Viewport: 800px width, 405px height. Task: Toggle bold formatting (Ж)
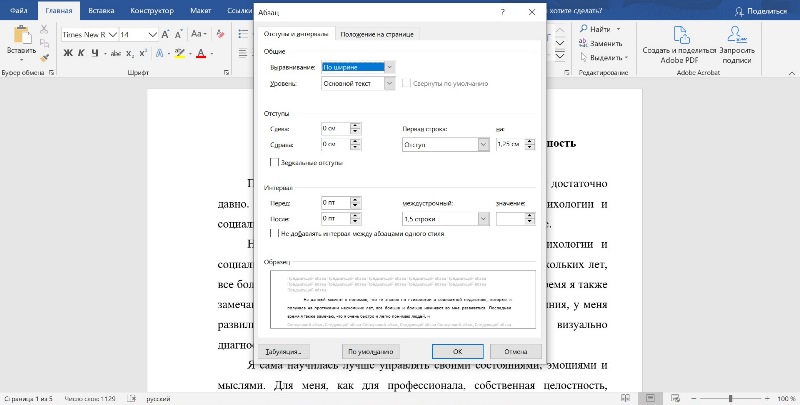click(x=67, y=53)
